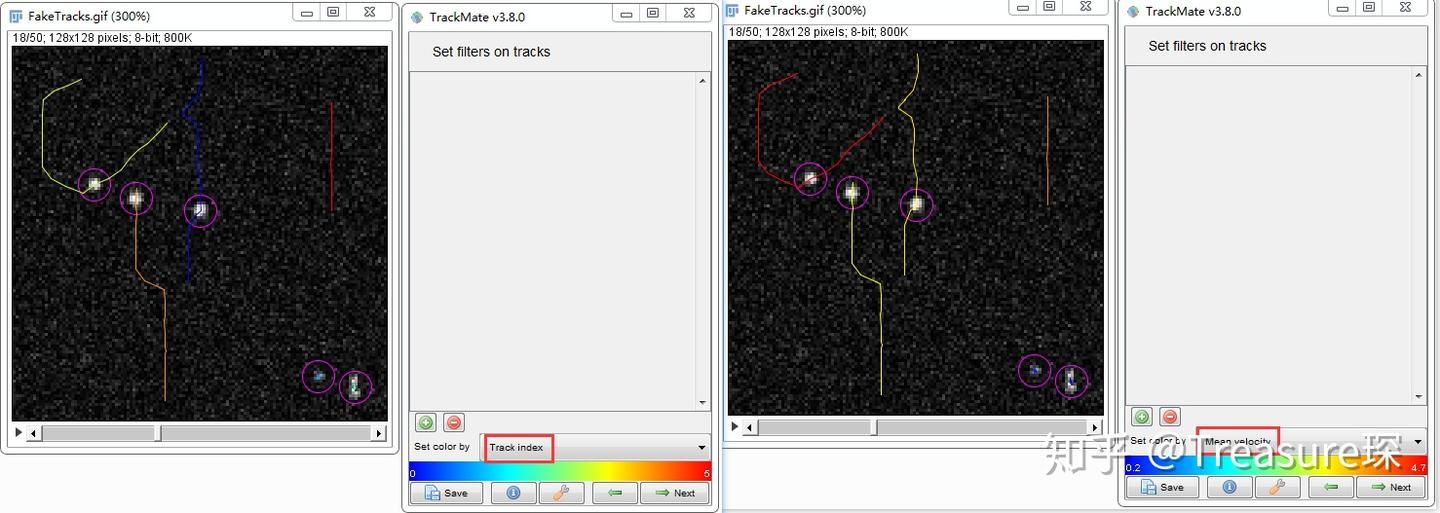Click frame slider thumb in left FakeTracks window
Image resolution: width=1440 pixels, height=513 pixels.
(x=158, y=433)
